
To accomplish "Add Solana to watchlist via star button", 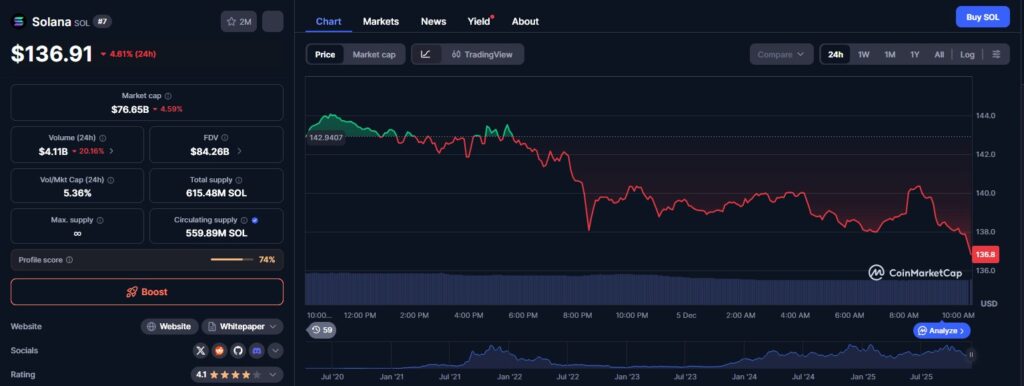I will (239, 22).
